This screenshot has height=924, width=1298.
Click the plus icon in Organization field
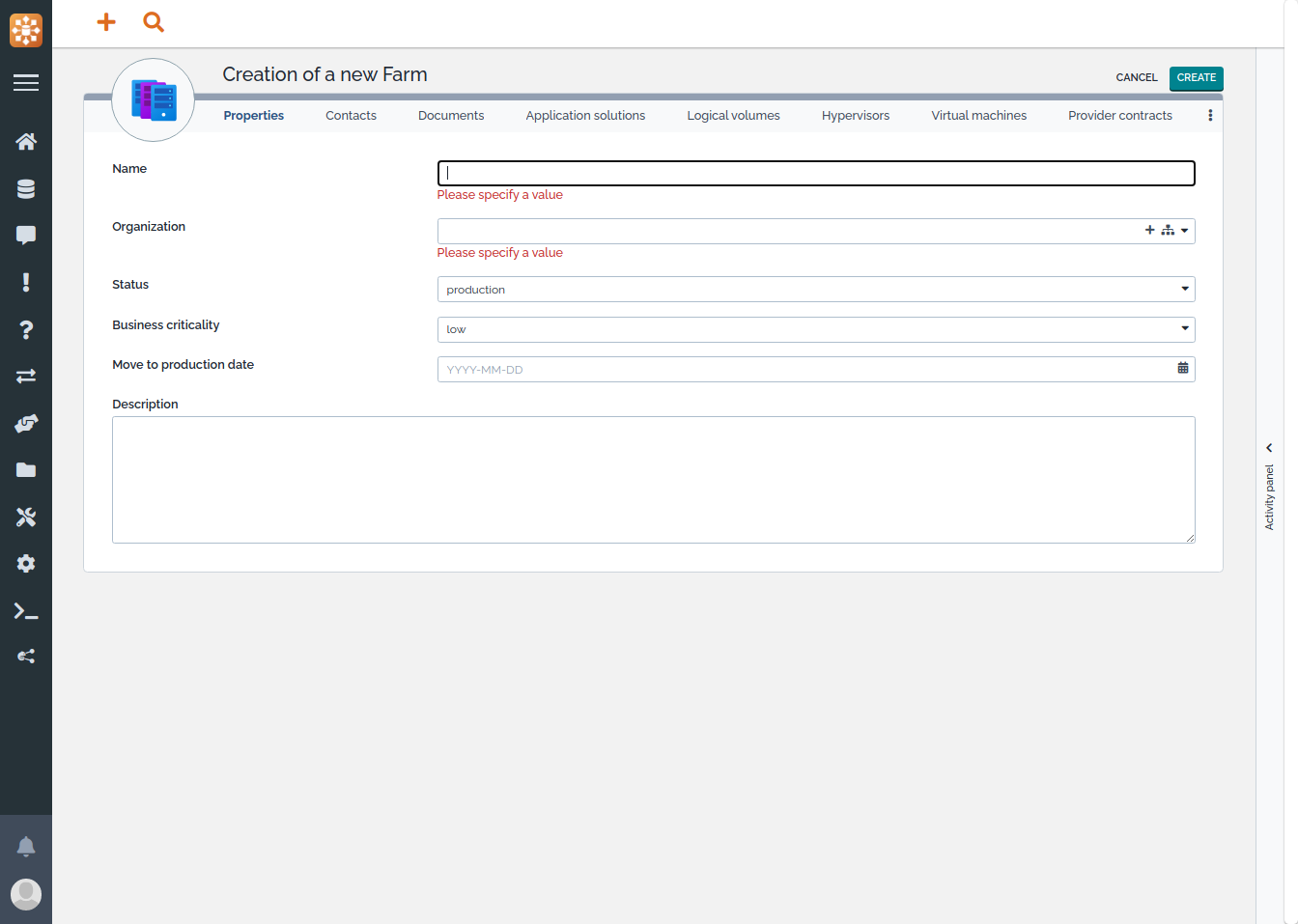point(1149,231)
